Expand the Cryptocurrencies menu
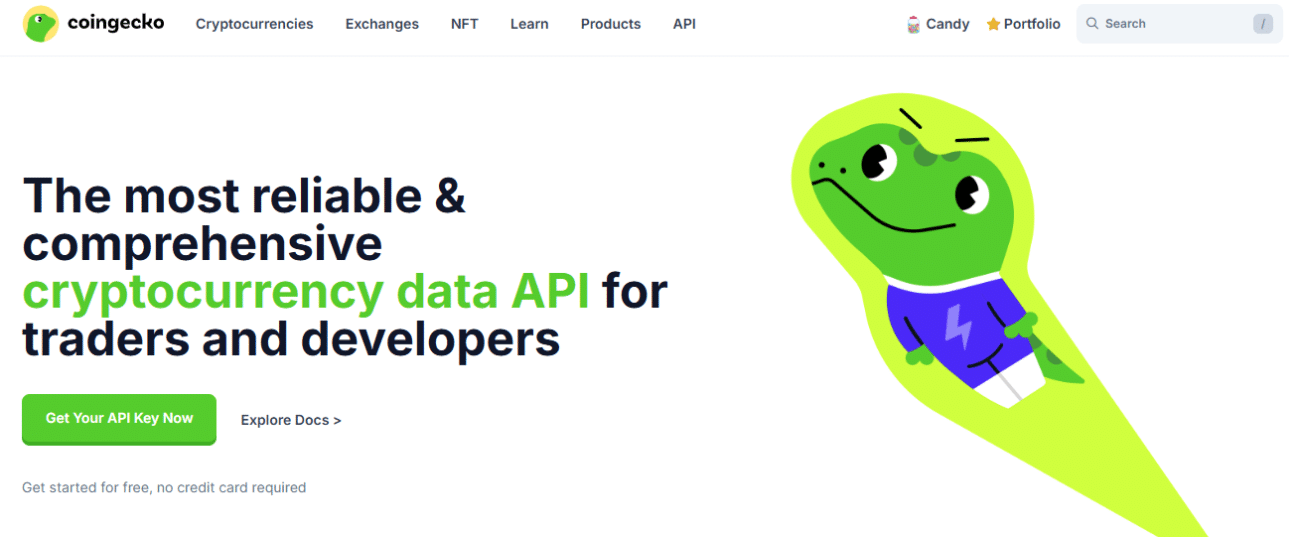1289x537 pixels. [x=254, y=24]
